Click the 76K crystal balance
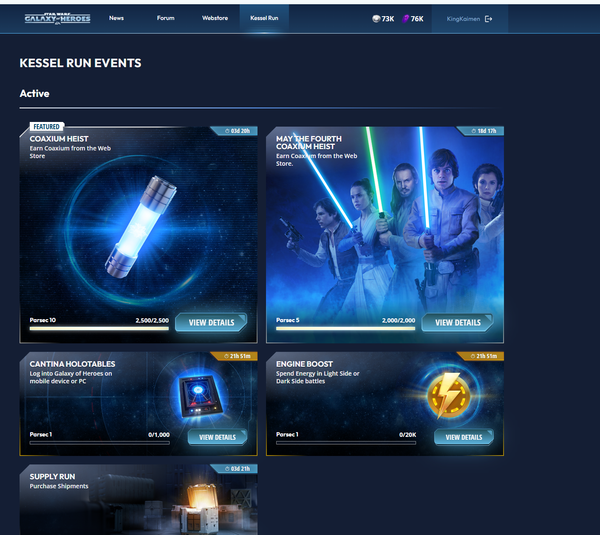Viewport: 600px width, 535px height. coord(417,19)
